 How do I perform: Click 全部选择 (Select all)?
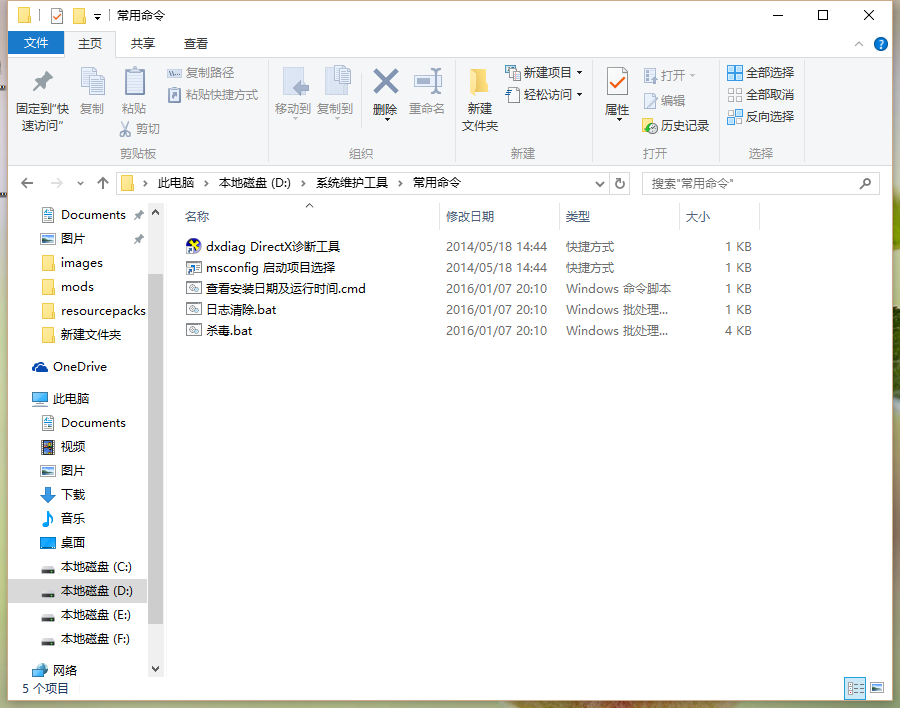[x=761, y=73]
